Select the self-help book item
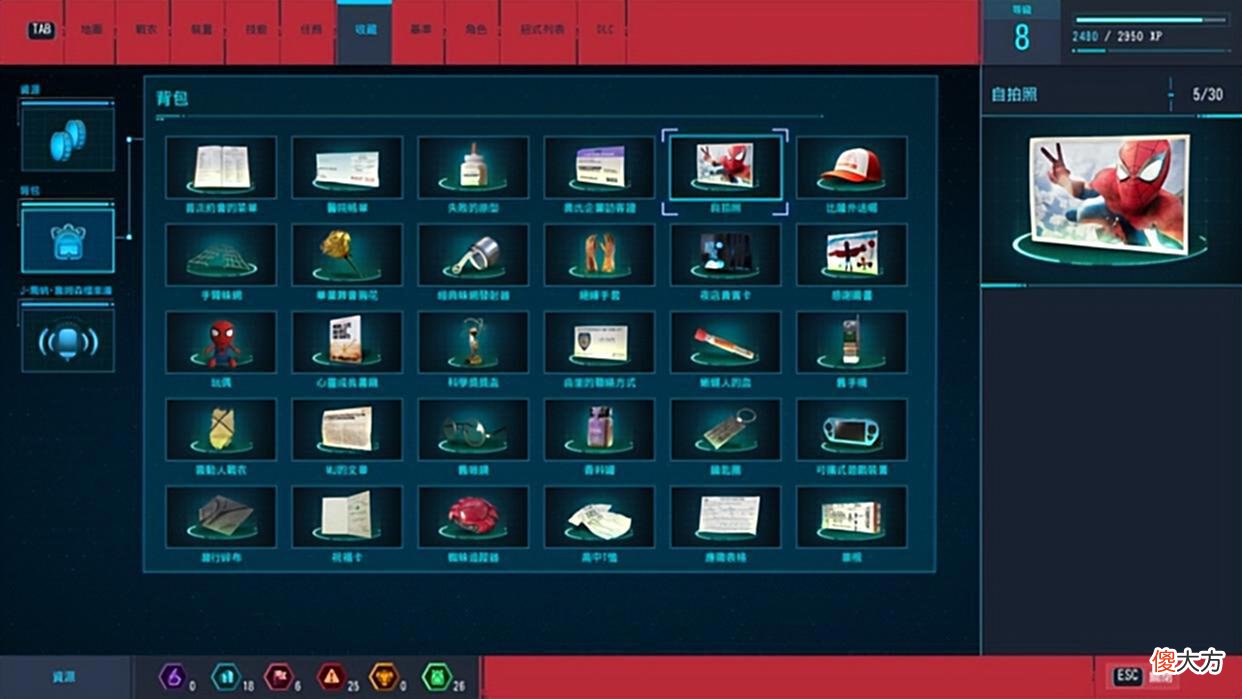This screenshot has width=1242, height=699. coord(347,342)
